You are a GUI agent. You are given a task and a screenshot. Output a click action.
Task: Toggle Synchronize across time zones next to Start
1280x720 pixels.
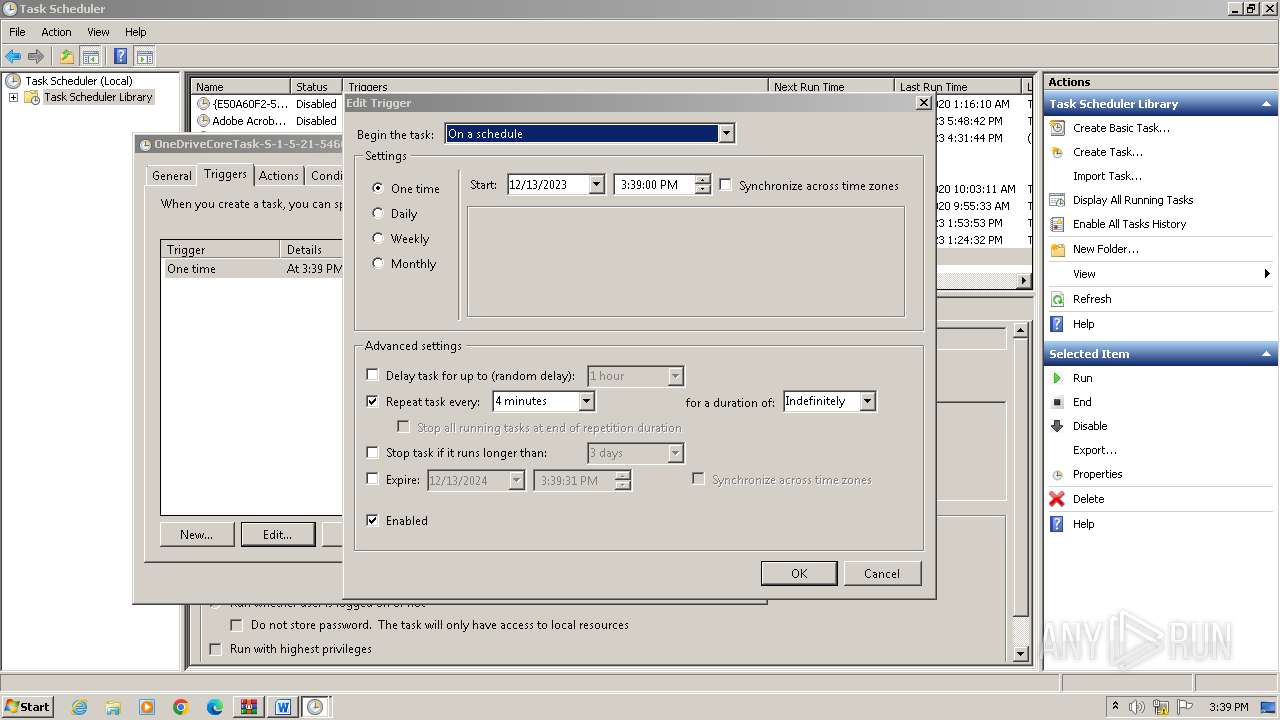pyautogui.click(x=726, y=185)
